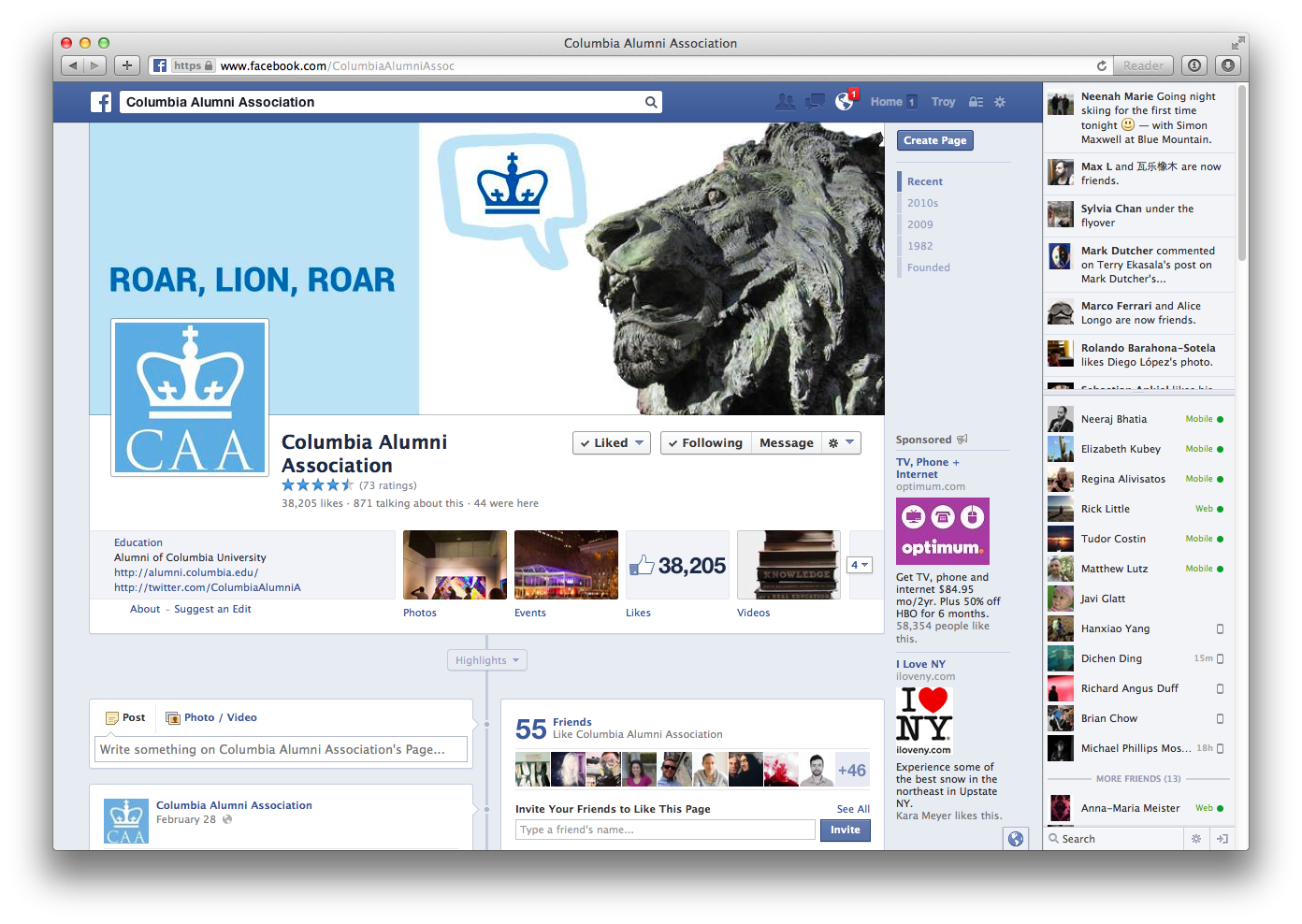
Task: Open the Highlights dropdown
Action: click(487, 660)
